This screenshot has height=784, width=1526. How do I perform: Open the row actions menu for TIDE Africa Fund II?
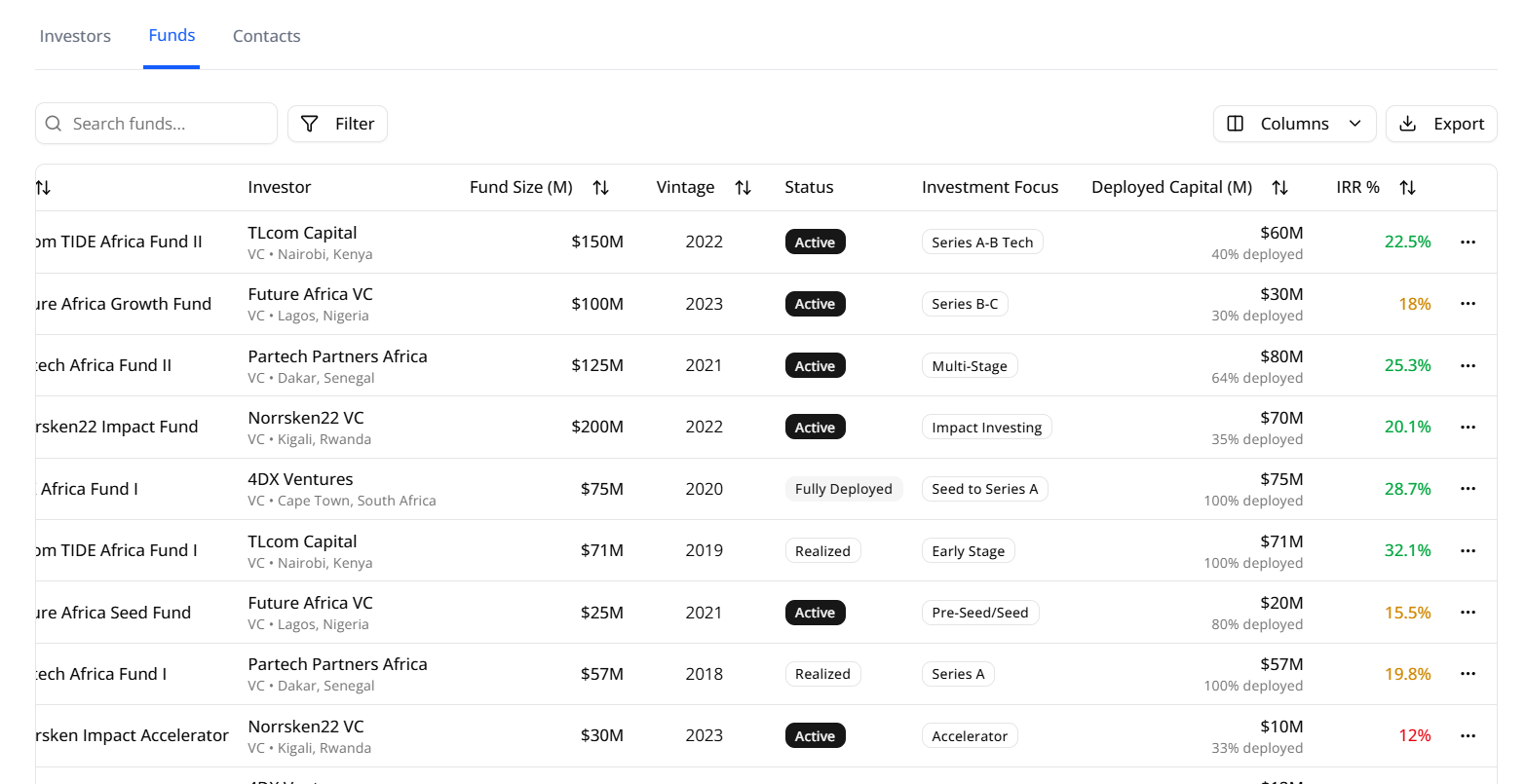[1468, 242]
